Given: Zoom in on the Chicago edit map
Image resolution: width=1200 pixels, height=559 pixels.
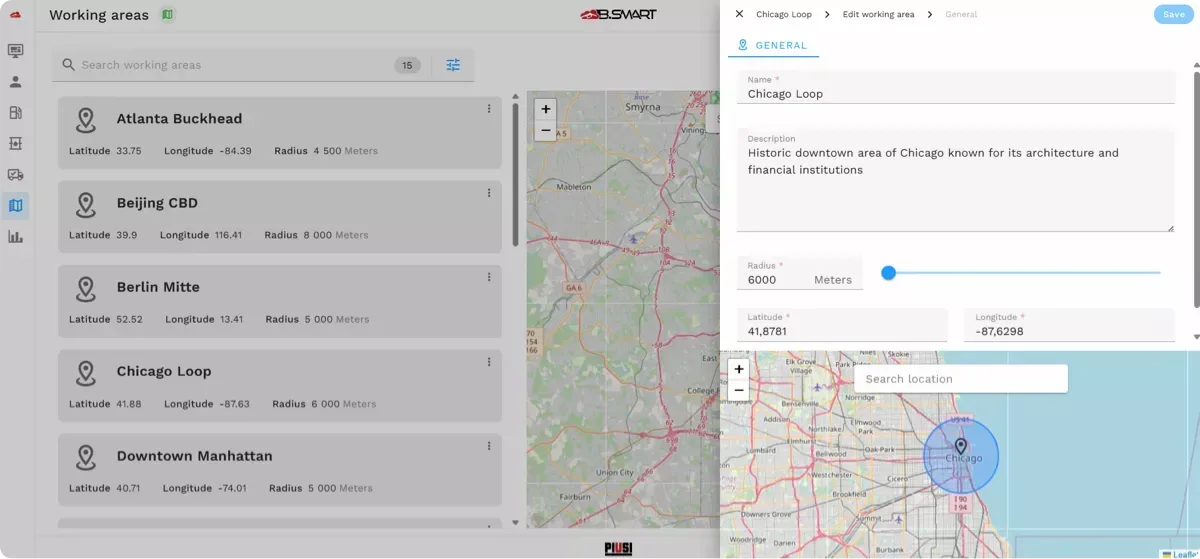Looking at the screenshot, I should tap(739, 369).
